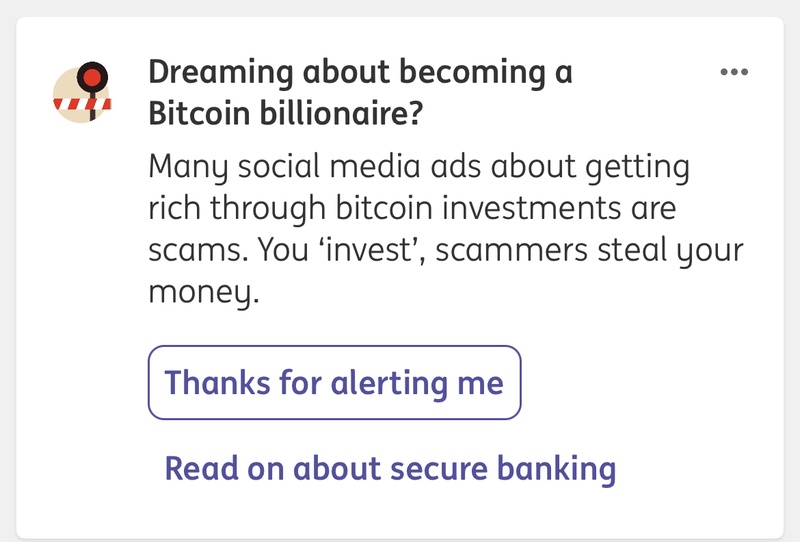The image size is (800, 542).
Task: Click the red signal light avatar
Action: [x=92, y=74]
